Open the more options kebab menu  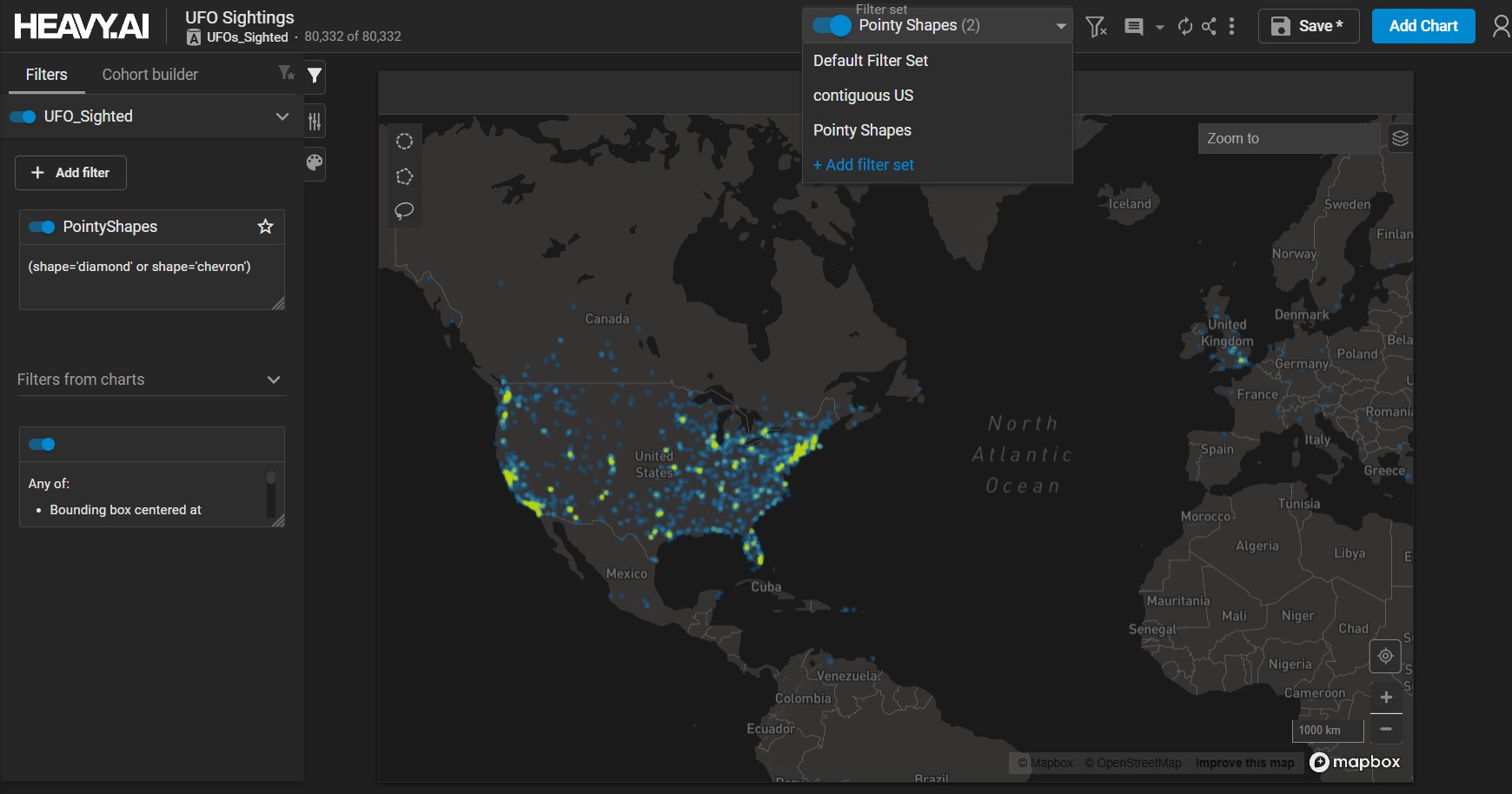click(x=1231, y=27)
